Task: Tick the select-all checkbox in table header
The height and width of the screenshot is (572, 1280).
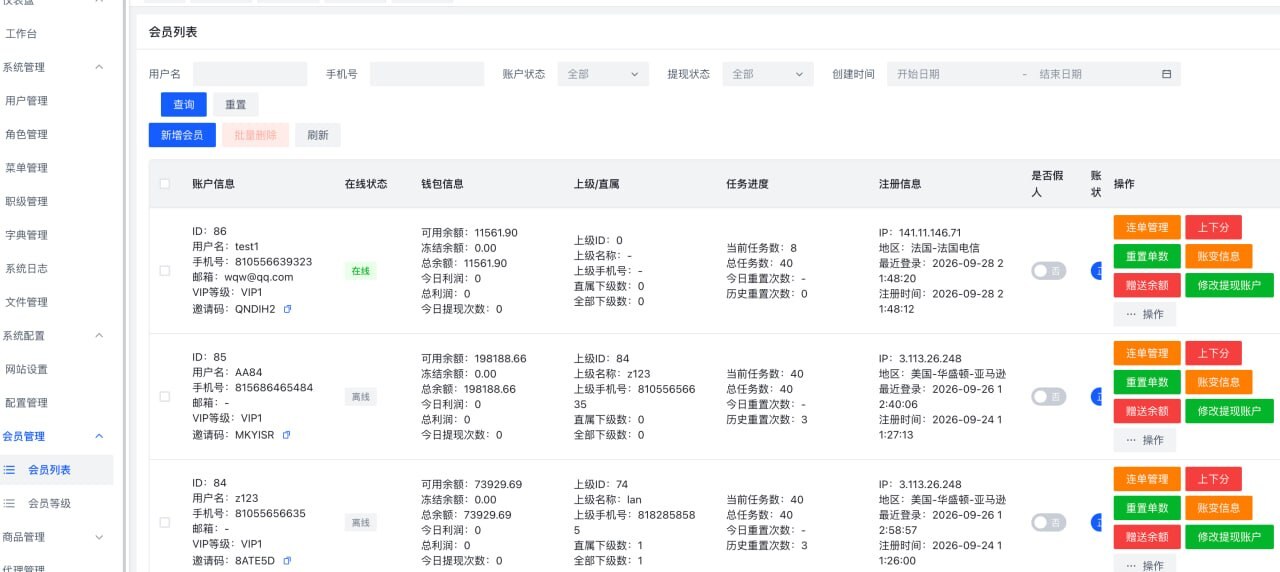Action: [x=165, y=184]
